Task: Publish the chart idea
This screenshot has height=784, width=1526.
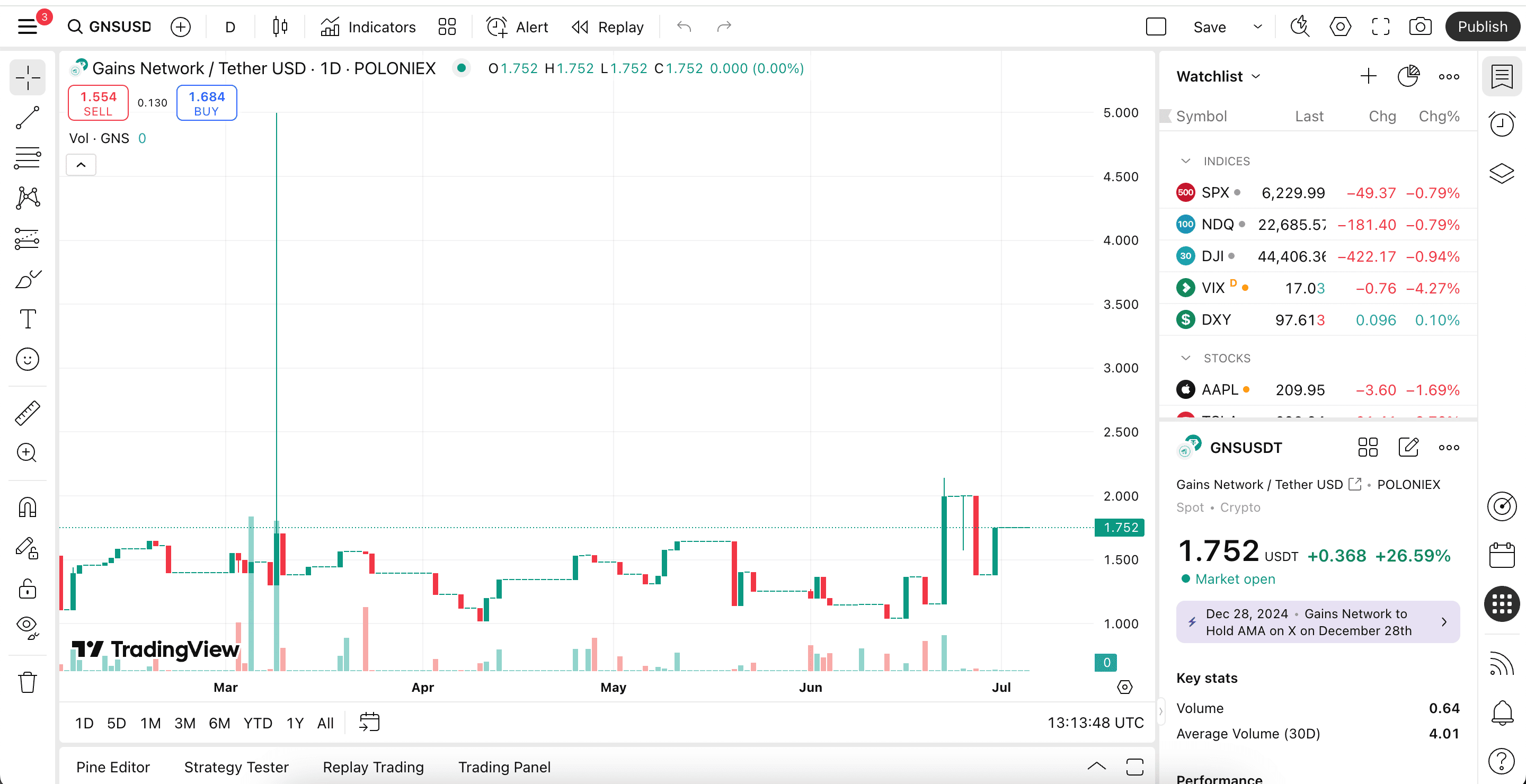Action: pyautogui.click(x=1482, y=26)
